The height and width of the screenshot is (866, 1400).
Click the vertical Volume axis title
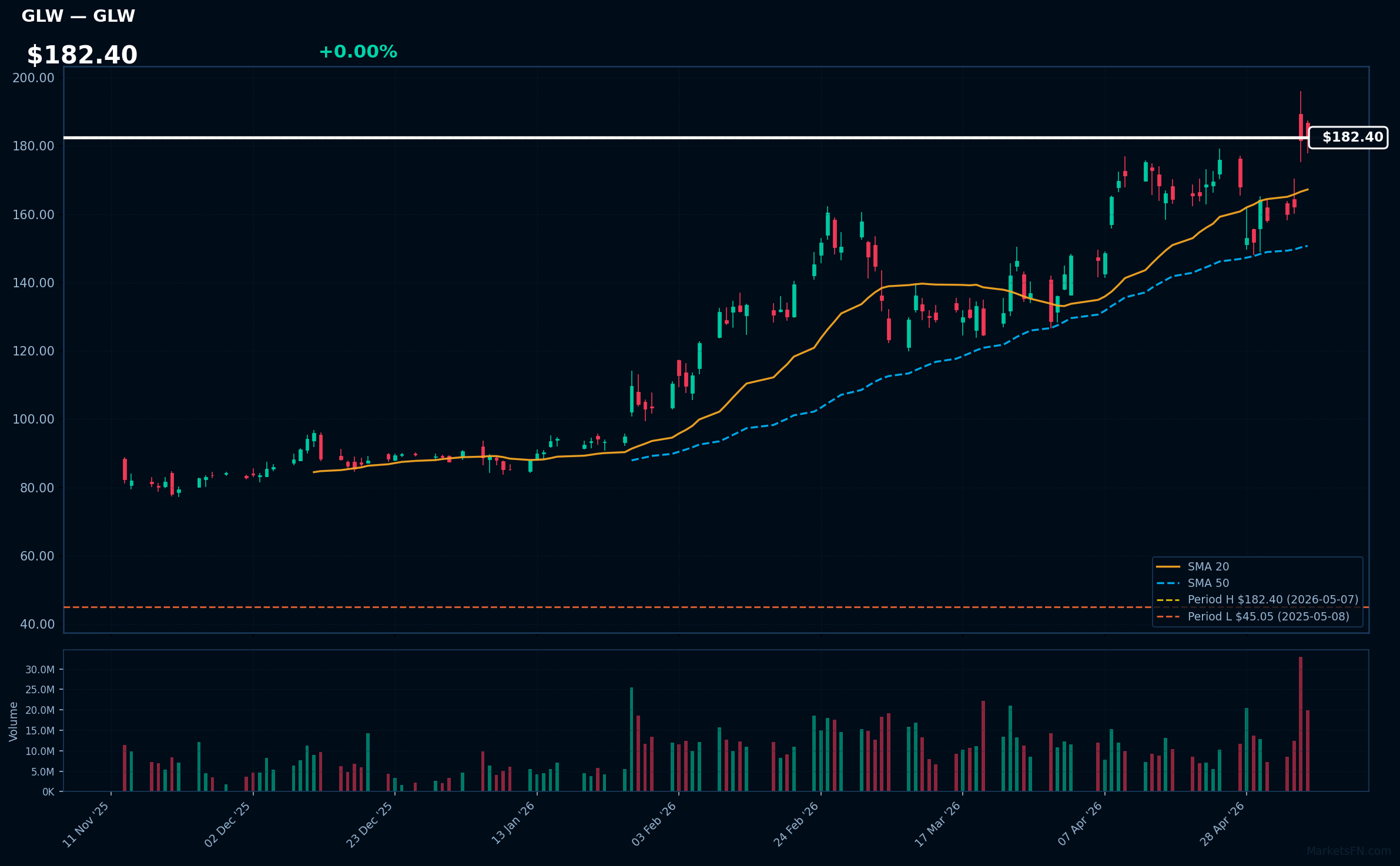(14, 721)
